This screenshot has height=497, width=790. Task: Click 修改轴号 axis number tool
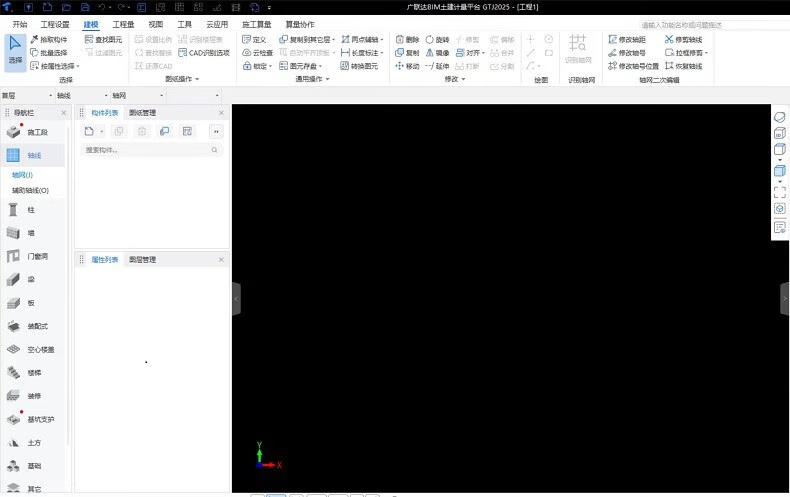pos(627,52)
